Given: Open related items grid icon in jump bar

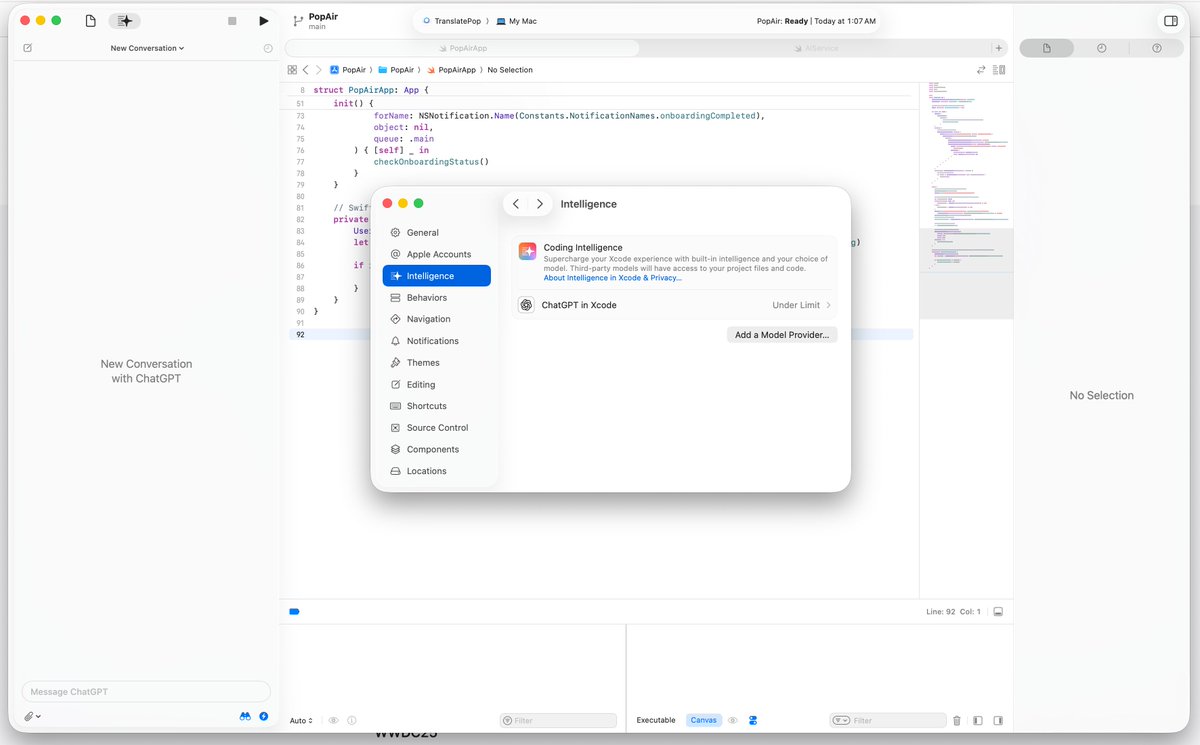Looking at the screenshot, I should (x=292, y=70).
